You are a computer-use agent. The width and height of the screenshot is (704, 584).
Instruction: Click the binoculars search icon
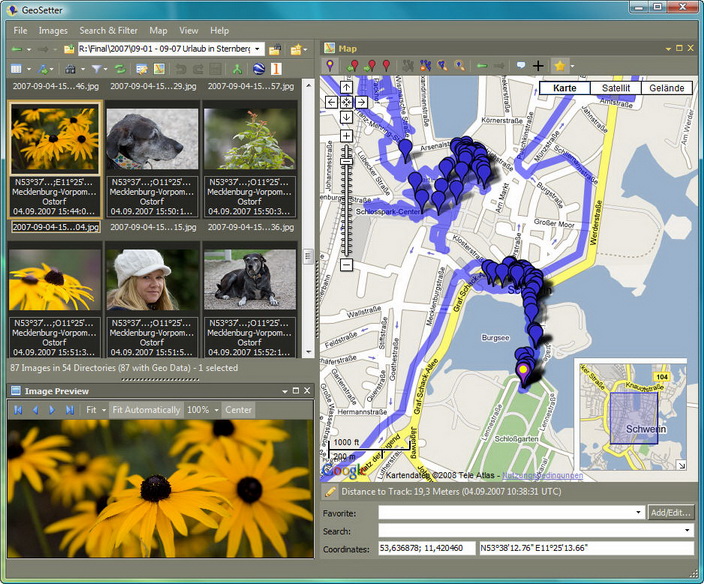pos(70,69)
